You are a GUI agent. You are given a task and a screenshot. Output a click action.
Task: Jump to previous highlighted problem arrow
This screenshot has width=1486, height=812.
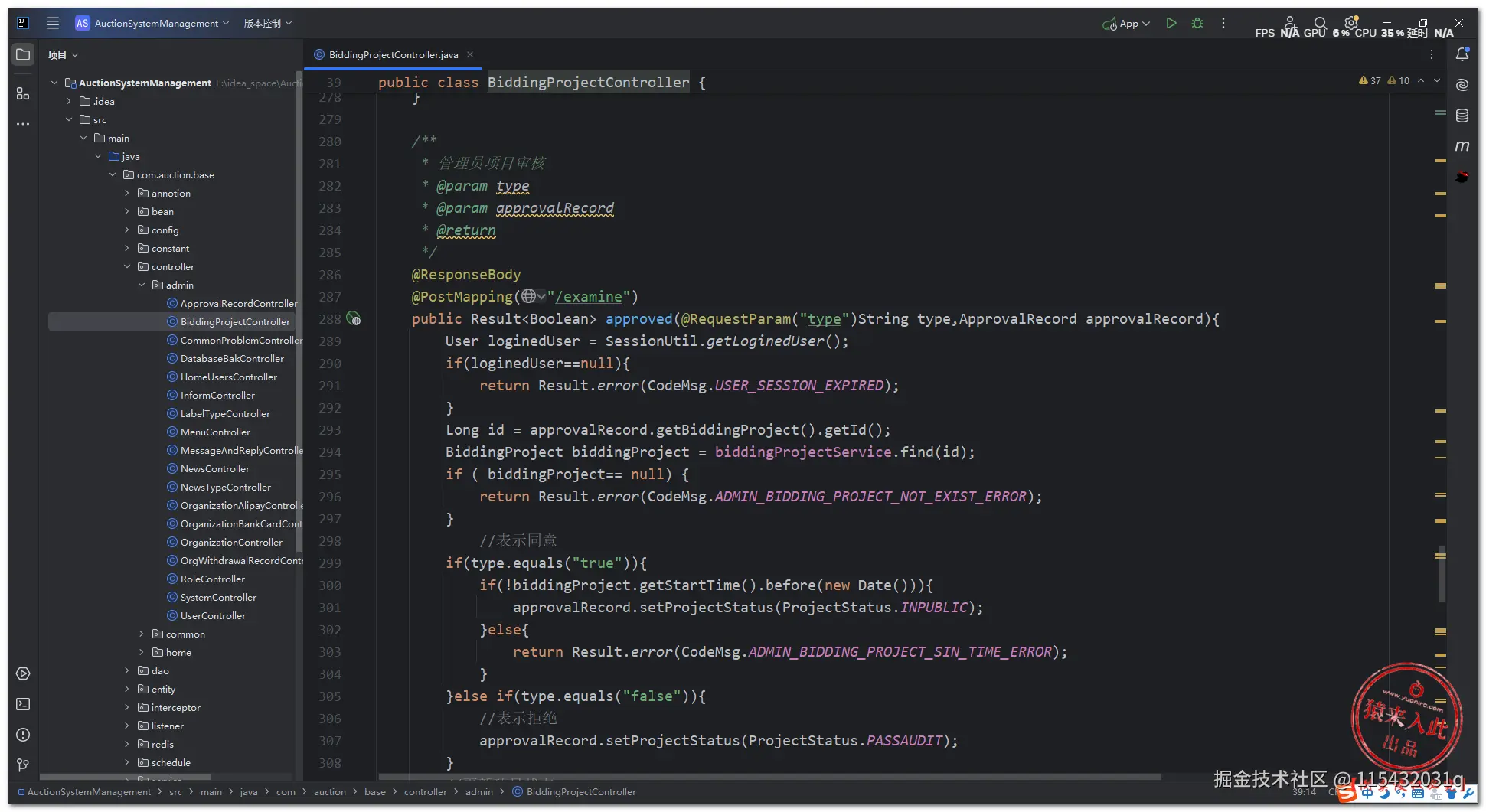(1421, 80)
